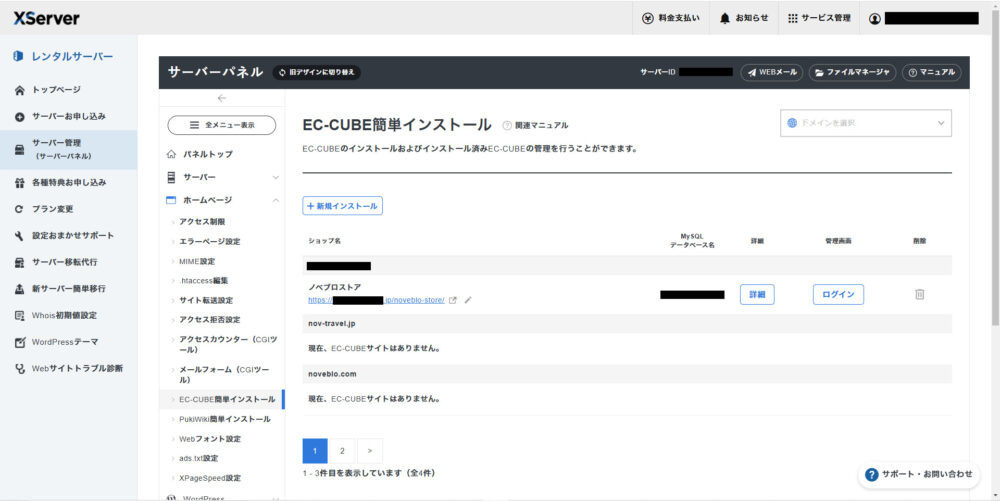
Task: Open the ドメインを選択 dropdown
Action: [865, 123]
